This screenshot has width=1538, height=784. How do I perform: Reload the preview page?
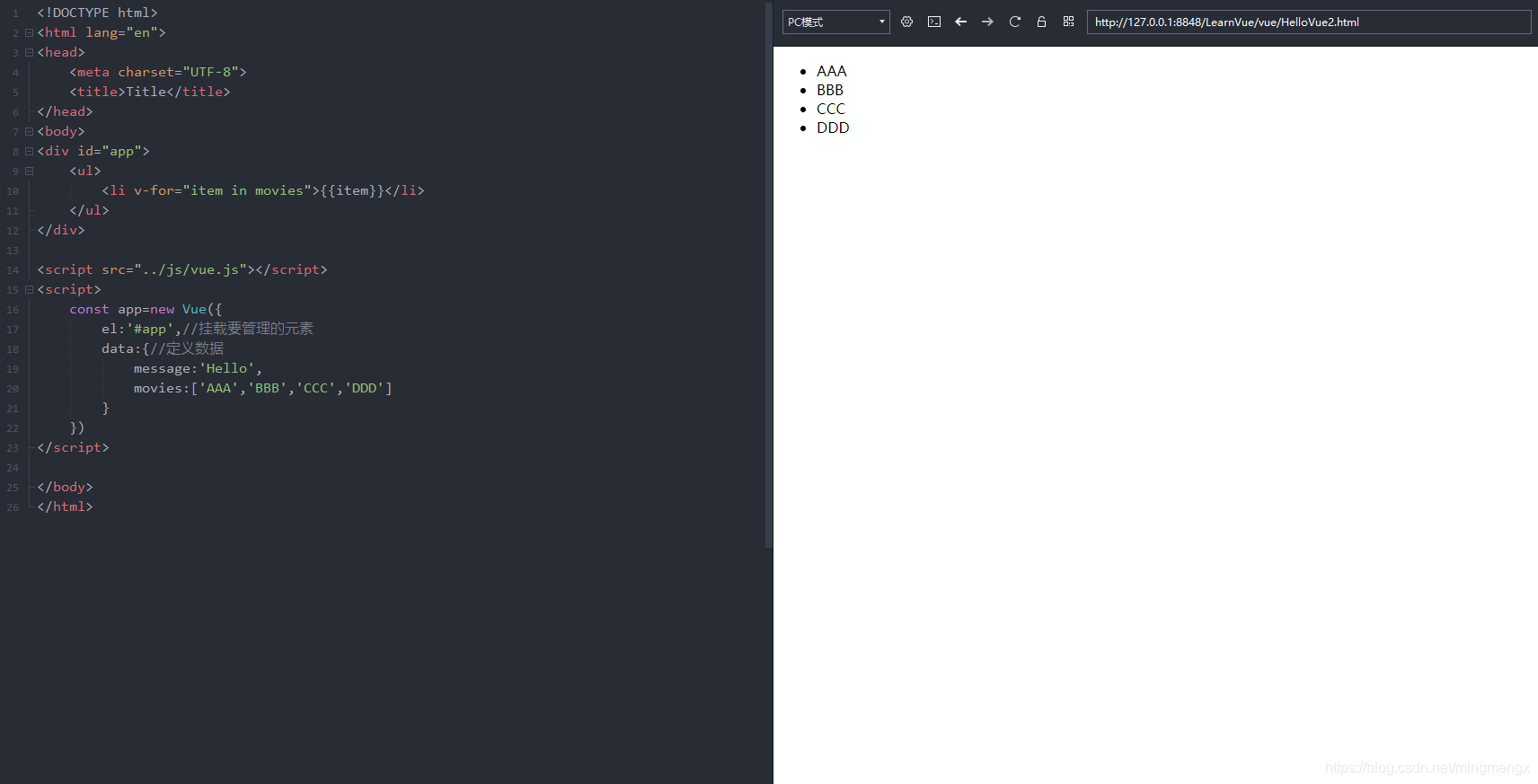pos(1014,22)
